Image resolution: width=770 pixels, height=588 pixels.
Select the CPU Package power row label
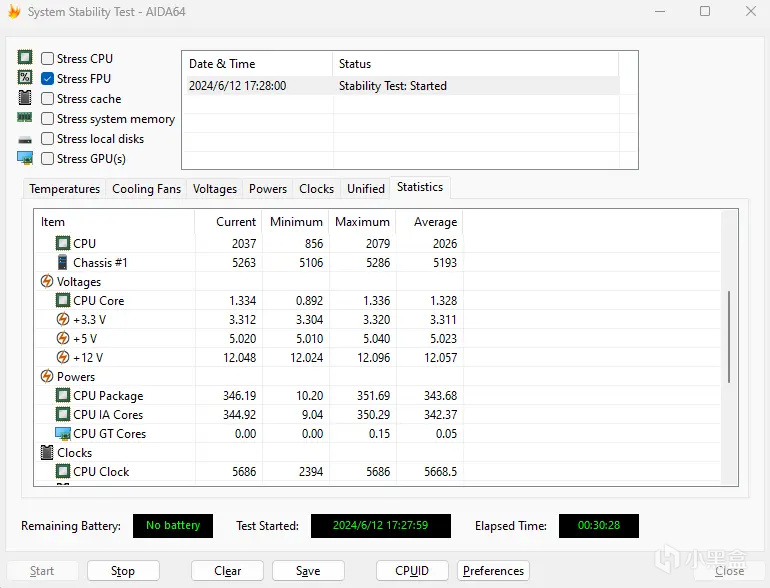click(108, 395)
